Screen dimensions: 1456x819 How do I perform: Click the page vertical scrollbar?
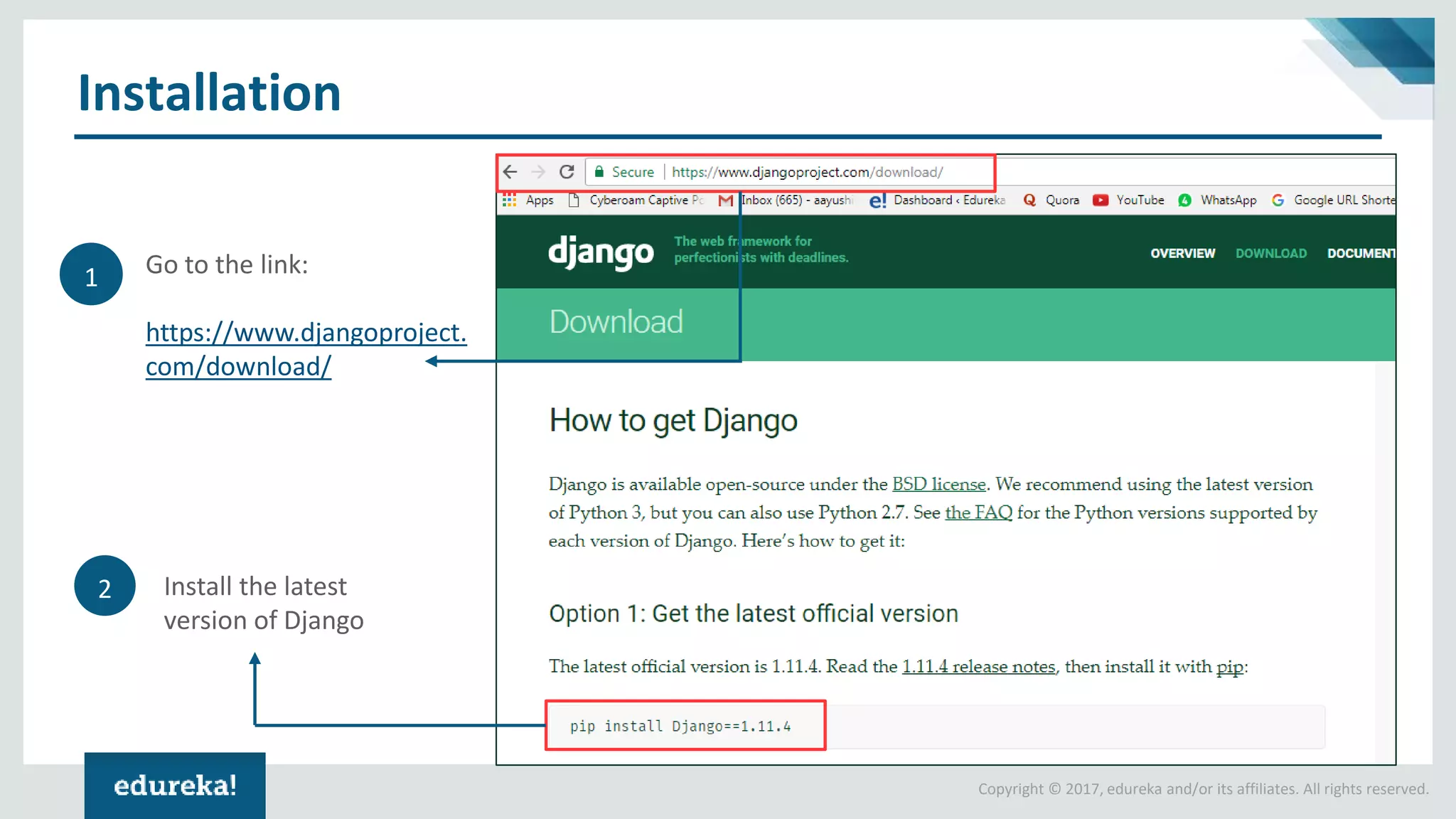1385,562
